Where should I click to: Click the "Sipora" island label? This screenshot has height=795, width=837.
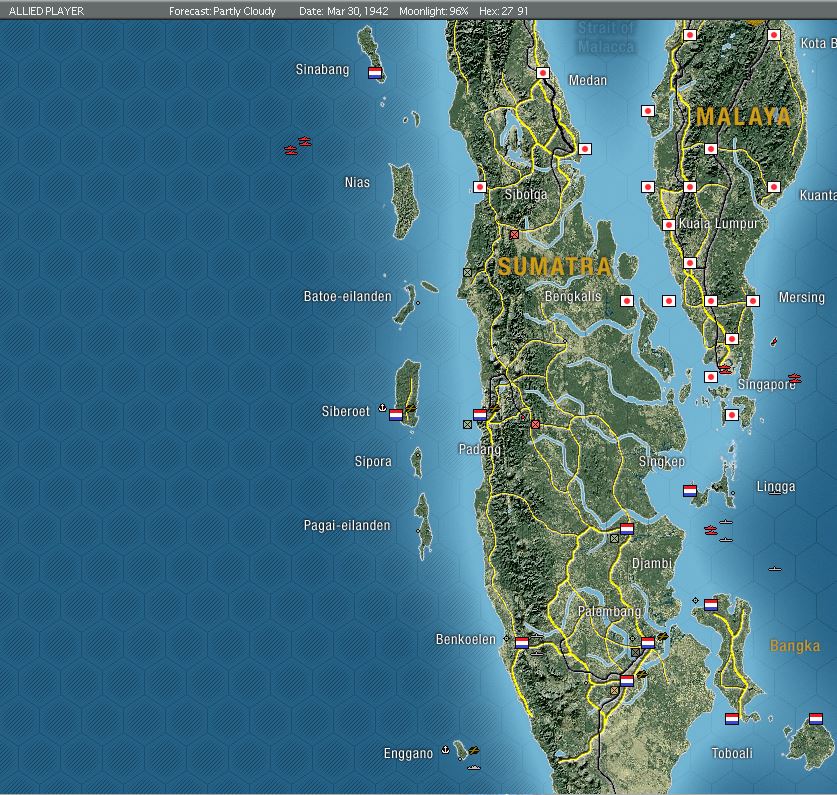coord(373,461)
